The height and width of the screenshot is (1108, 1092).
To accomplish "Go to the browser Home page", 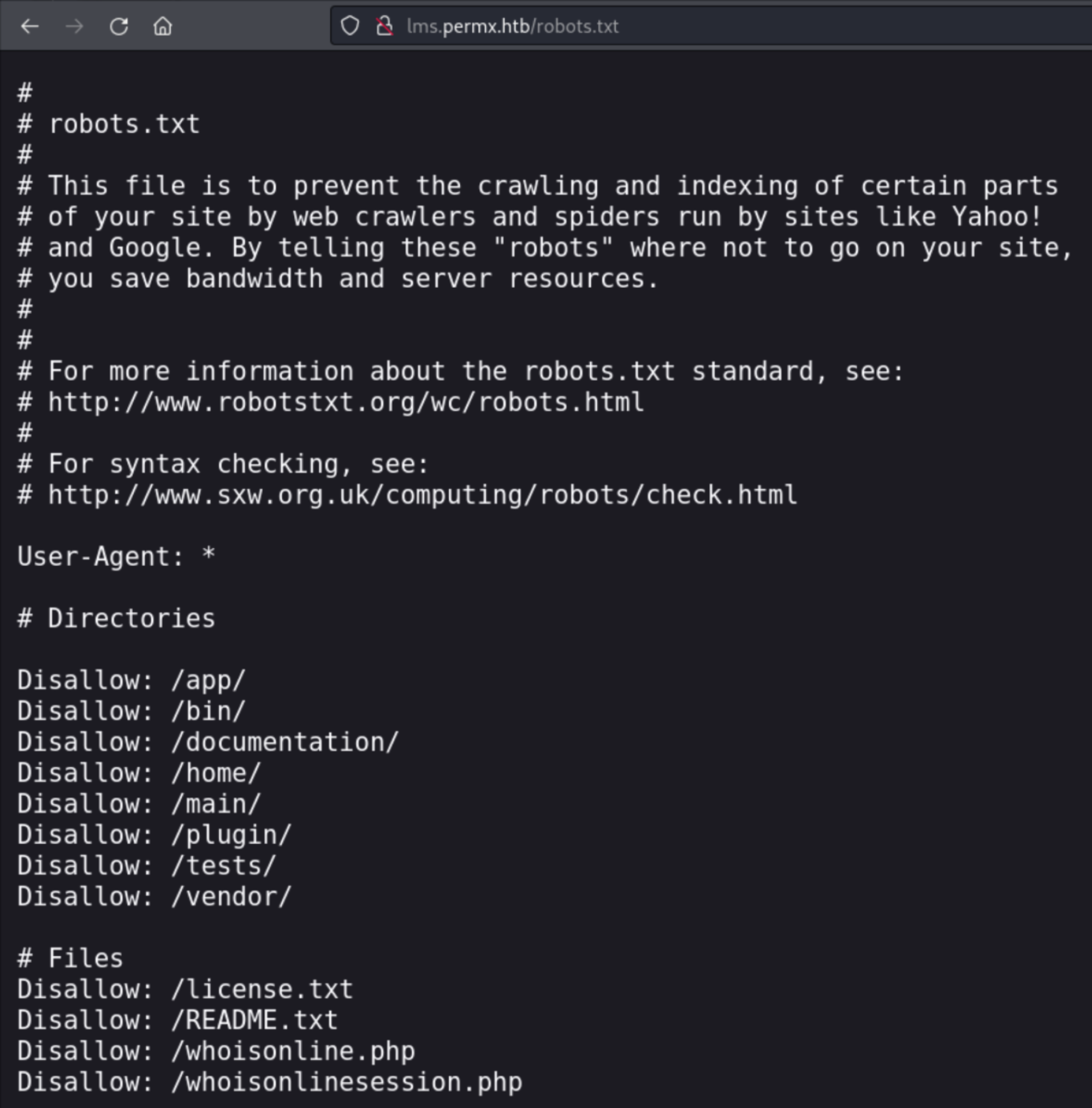I will click(163, 26).
